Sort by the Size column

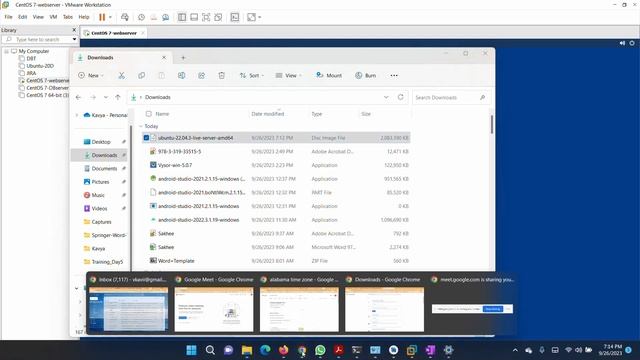(x=366, y=114)
